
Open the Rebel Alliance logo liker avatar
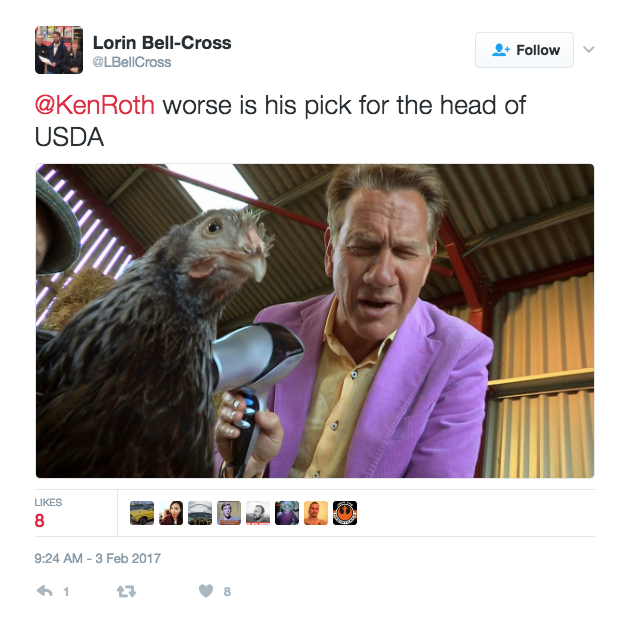coord(345,513)
